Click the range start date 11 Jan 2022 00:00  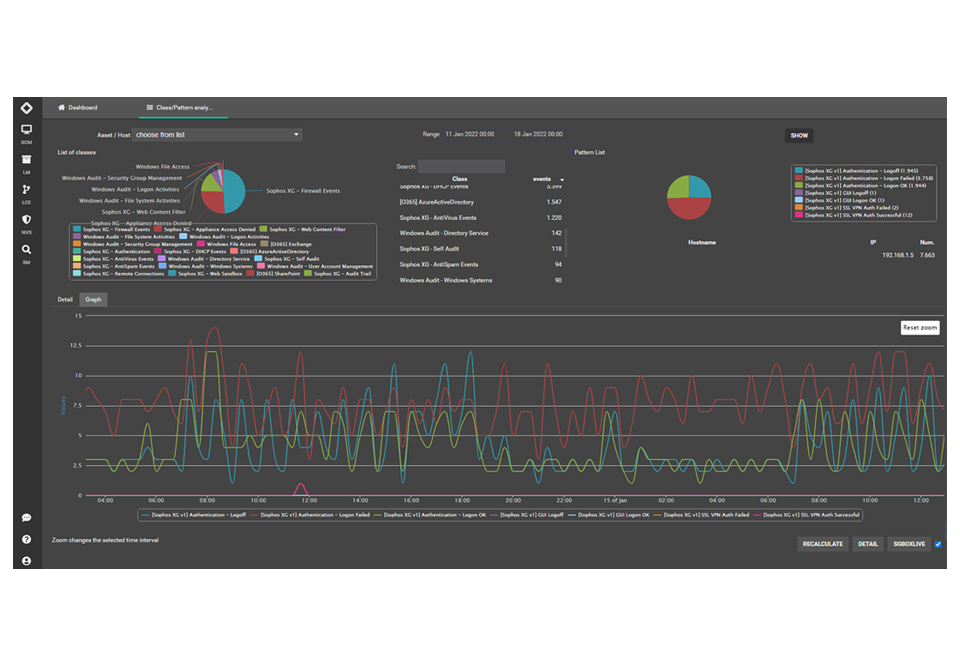pyautogui.click(x=470, y=134)
